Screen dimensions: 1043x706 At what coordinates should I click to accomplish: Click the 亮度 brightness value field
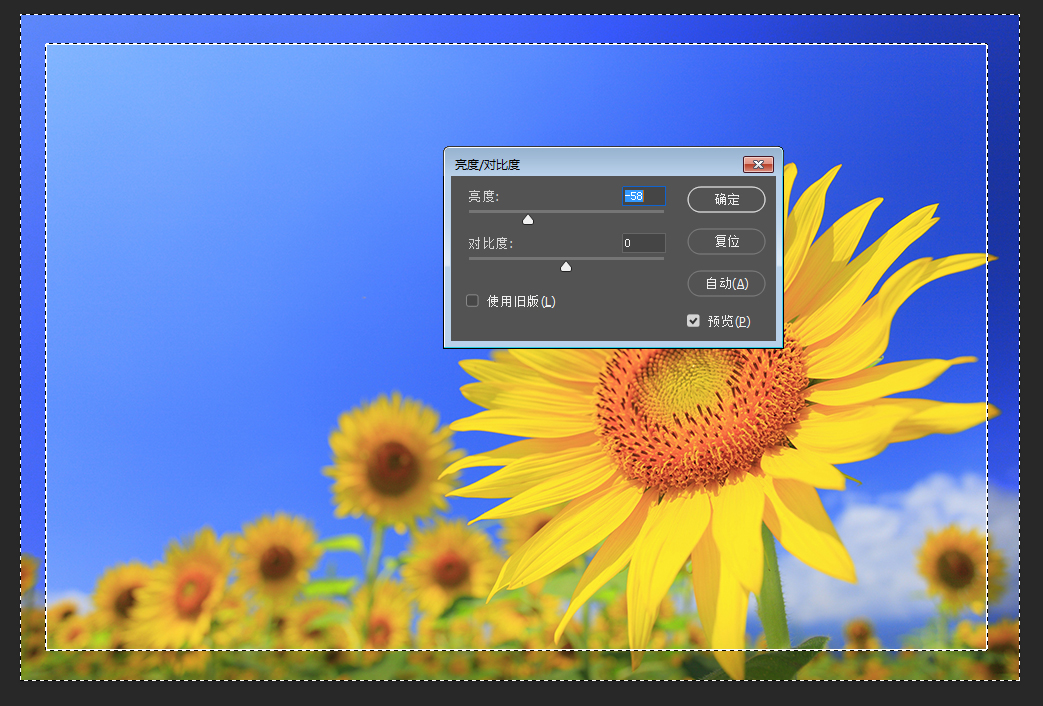(x=643, y=196)
